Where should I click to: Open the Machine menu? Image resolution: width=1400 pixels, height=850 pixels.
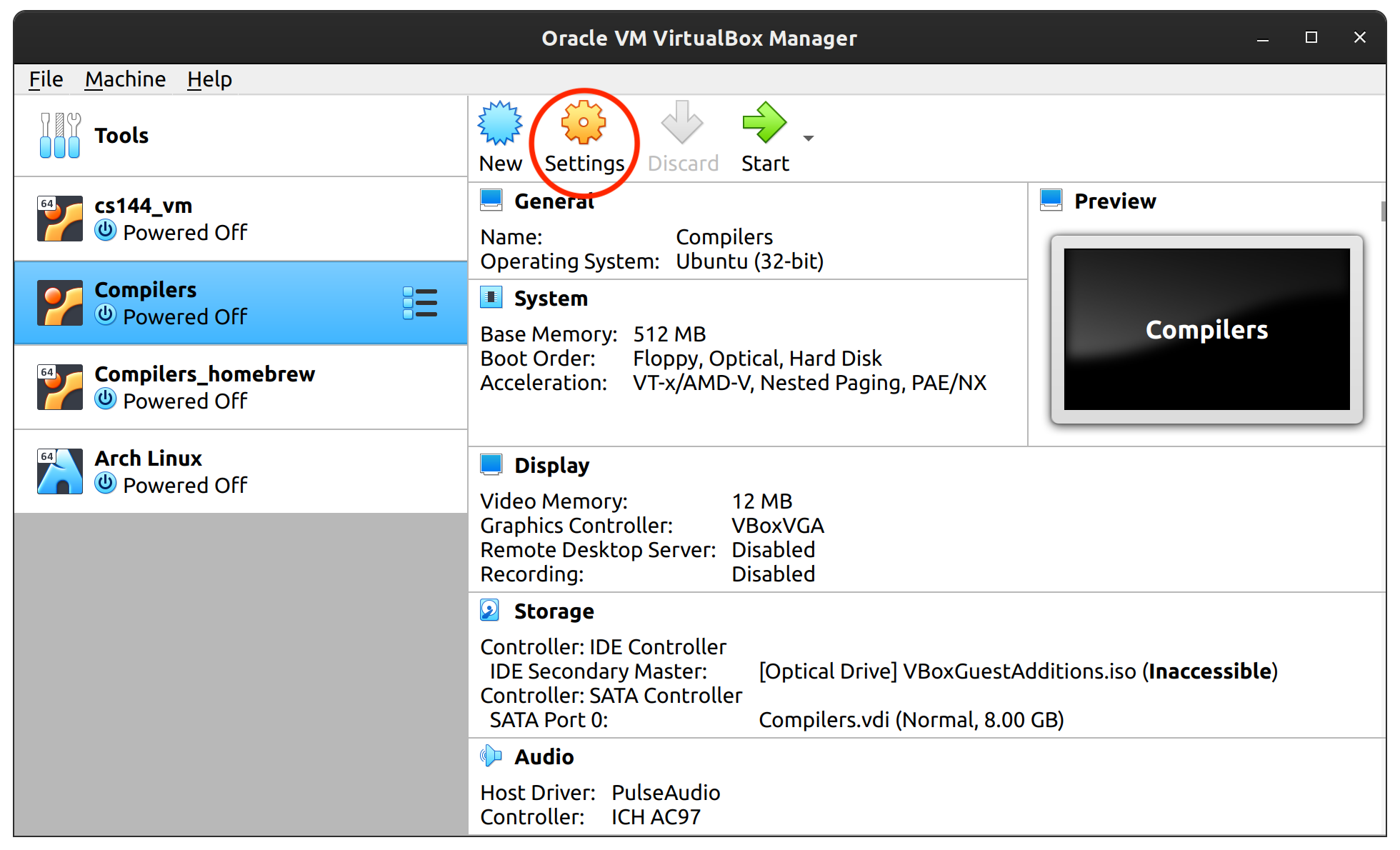(x=125, y=79)
